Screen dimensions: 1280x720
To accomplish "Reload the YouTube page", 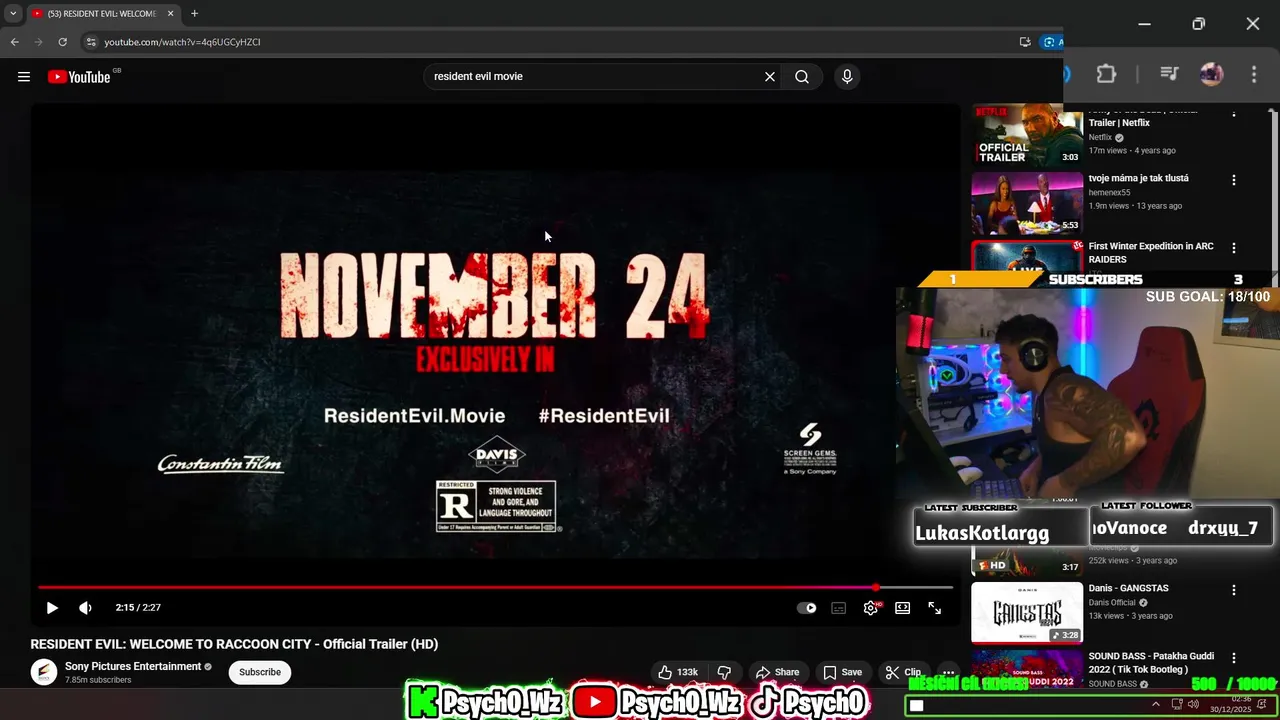I will click(x=62, y=42).
